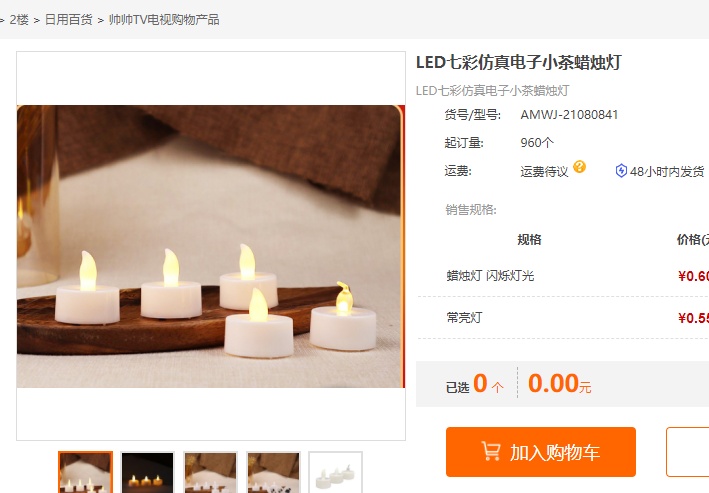The image size is (709, 493).
Task: Click the item number AMWJ-21080841
Action: click(x=569, y=115)
